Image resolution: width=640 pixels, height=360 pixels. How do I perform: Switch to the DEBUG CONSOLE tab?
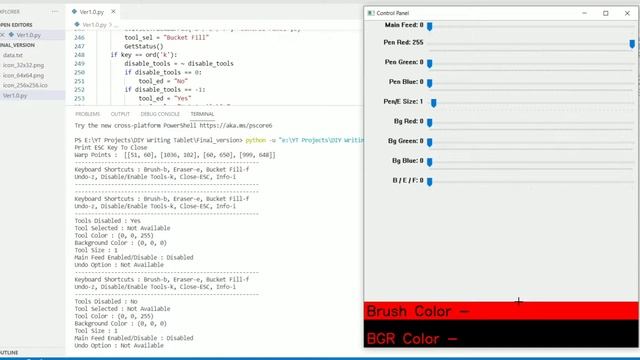click(160, 114)
